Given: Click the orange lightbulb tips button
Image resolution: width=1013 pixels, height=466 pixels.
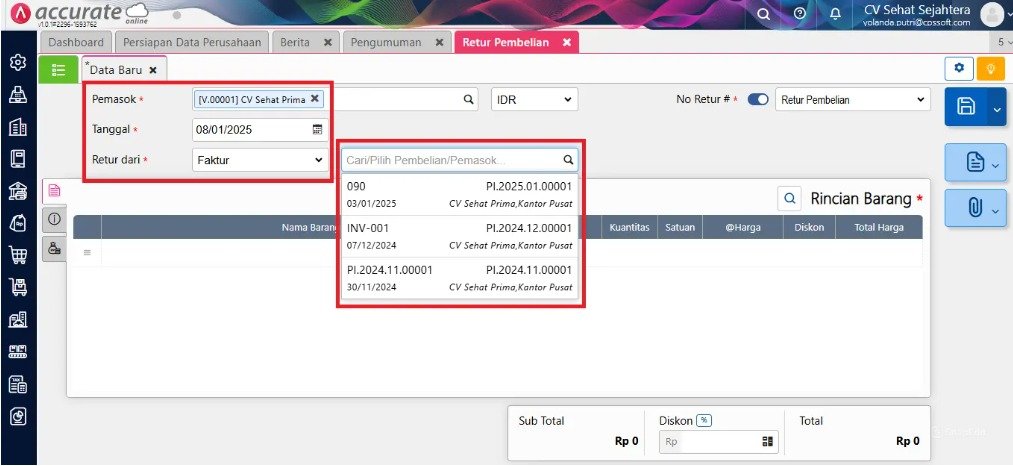Looking at the screenshot, I should point(990,68).
